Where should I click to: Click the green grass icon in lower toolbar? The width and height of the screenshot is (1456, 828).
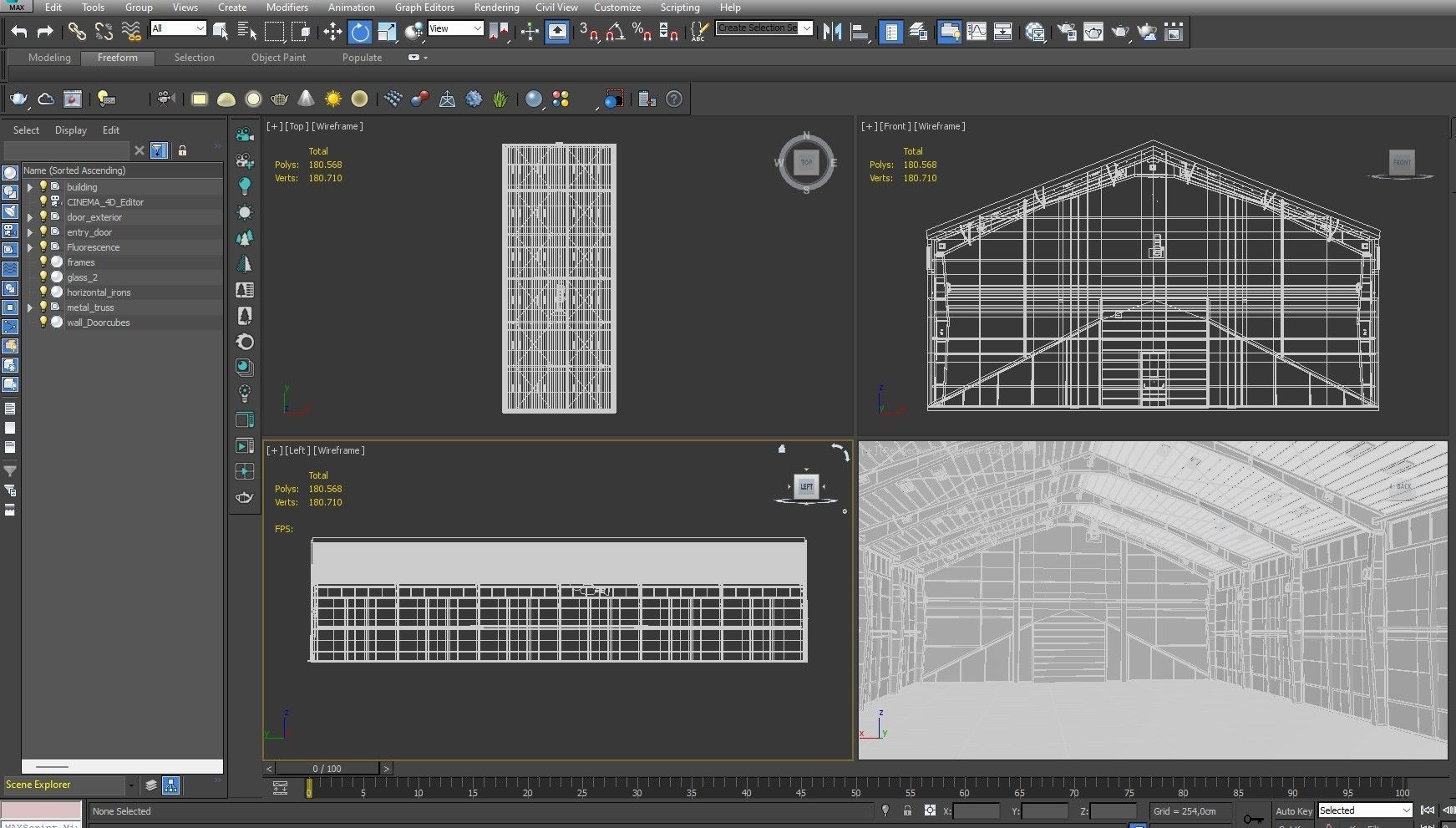coord(500,99)
